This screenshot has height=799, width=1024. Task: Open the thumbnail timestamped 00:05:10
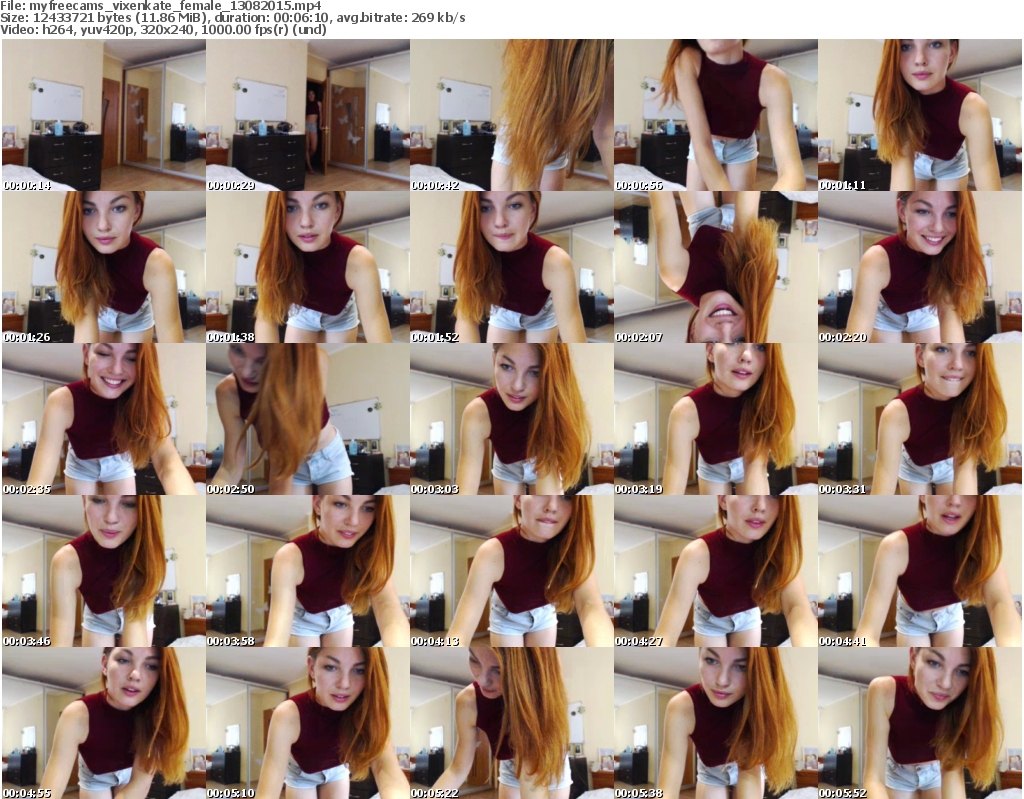coord(308,723)
